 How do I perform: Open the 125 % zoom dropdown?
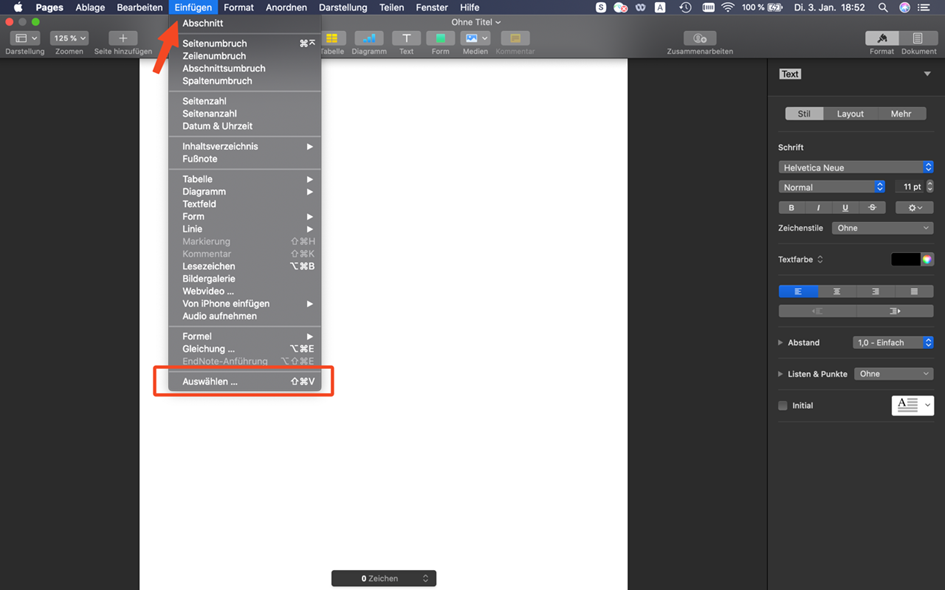[x=69, y=38]
